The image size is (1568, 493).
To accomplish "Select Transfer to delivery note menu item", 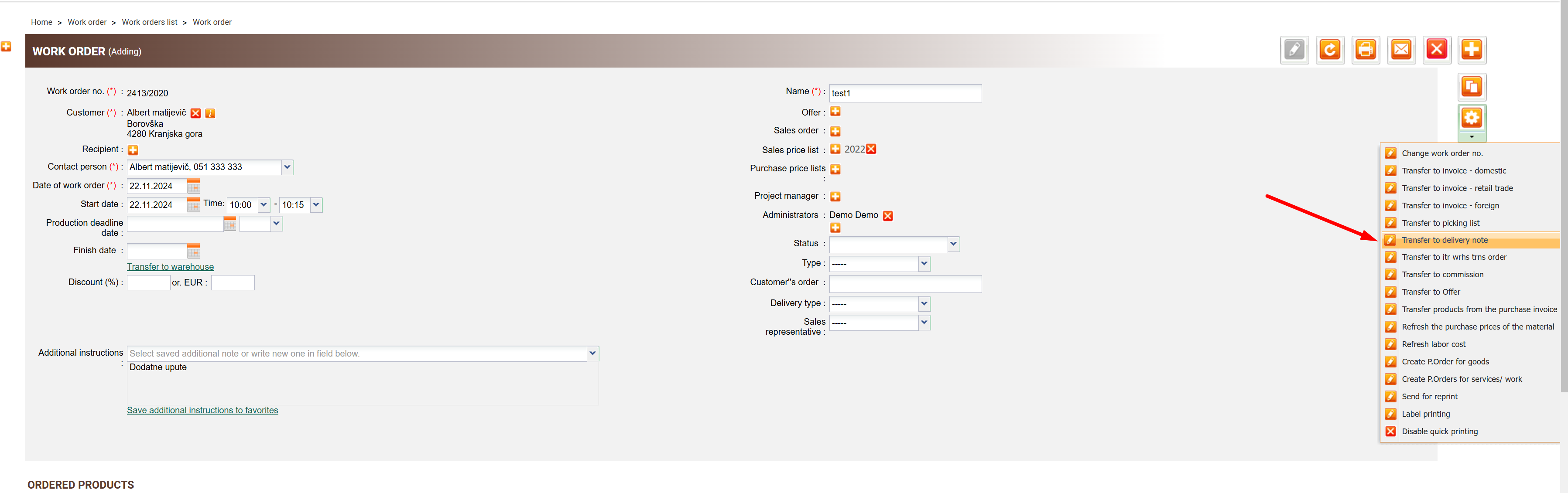I will pos(1444,240).
